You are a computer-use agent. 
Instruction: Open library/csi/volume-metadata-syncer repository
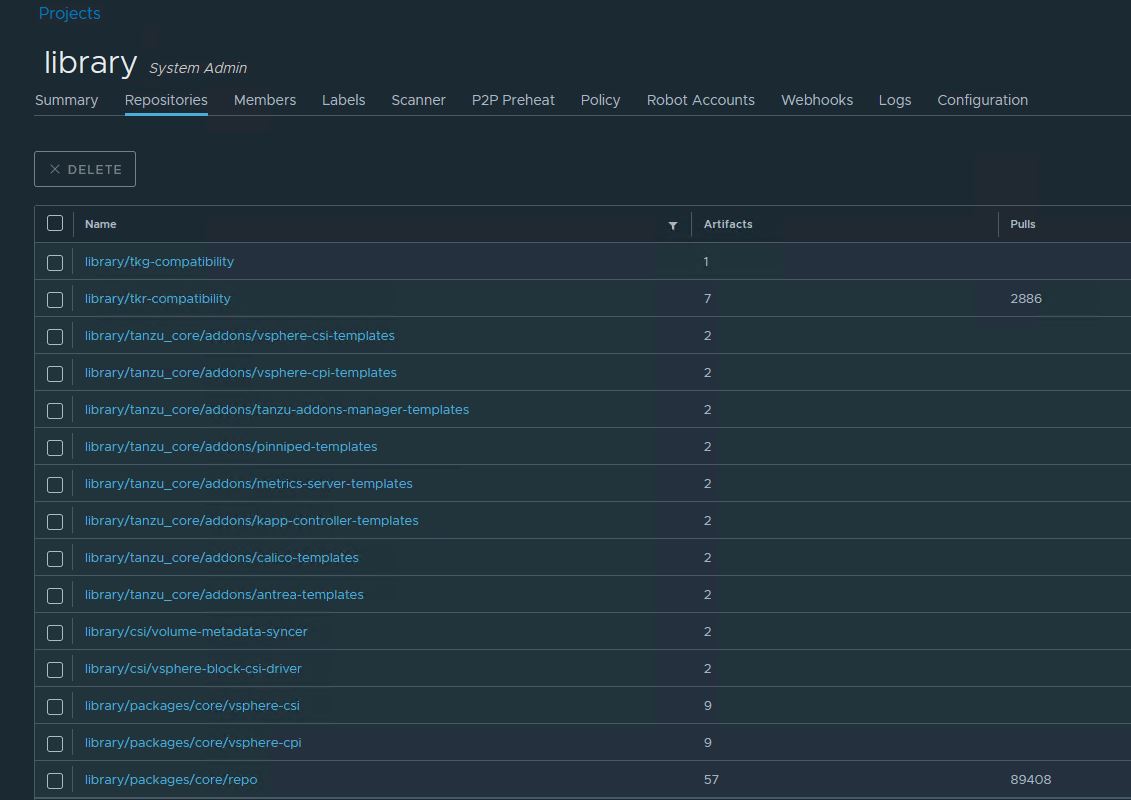click(x=196, y=631)
